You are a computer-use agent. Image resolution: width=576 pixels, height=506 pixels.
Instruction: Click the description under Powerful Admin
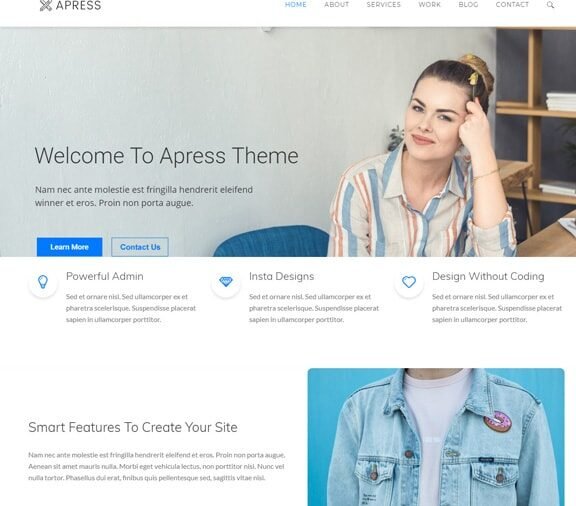point(131,308)
